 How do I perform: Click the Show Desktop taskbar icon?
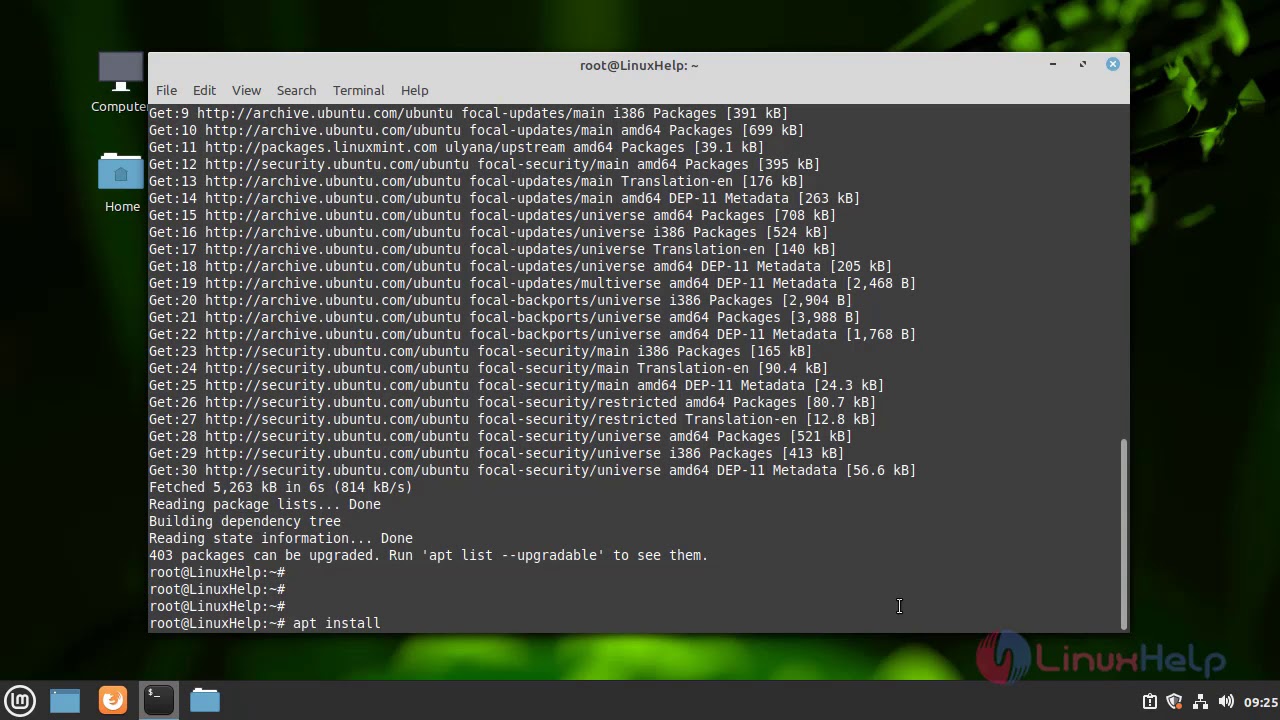coord(65,700)
